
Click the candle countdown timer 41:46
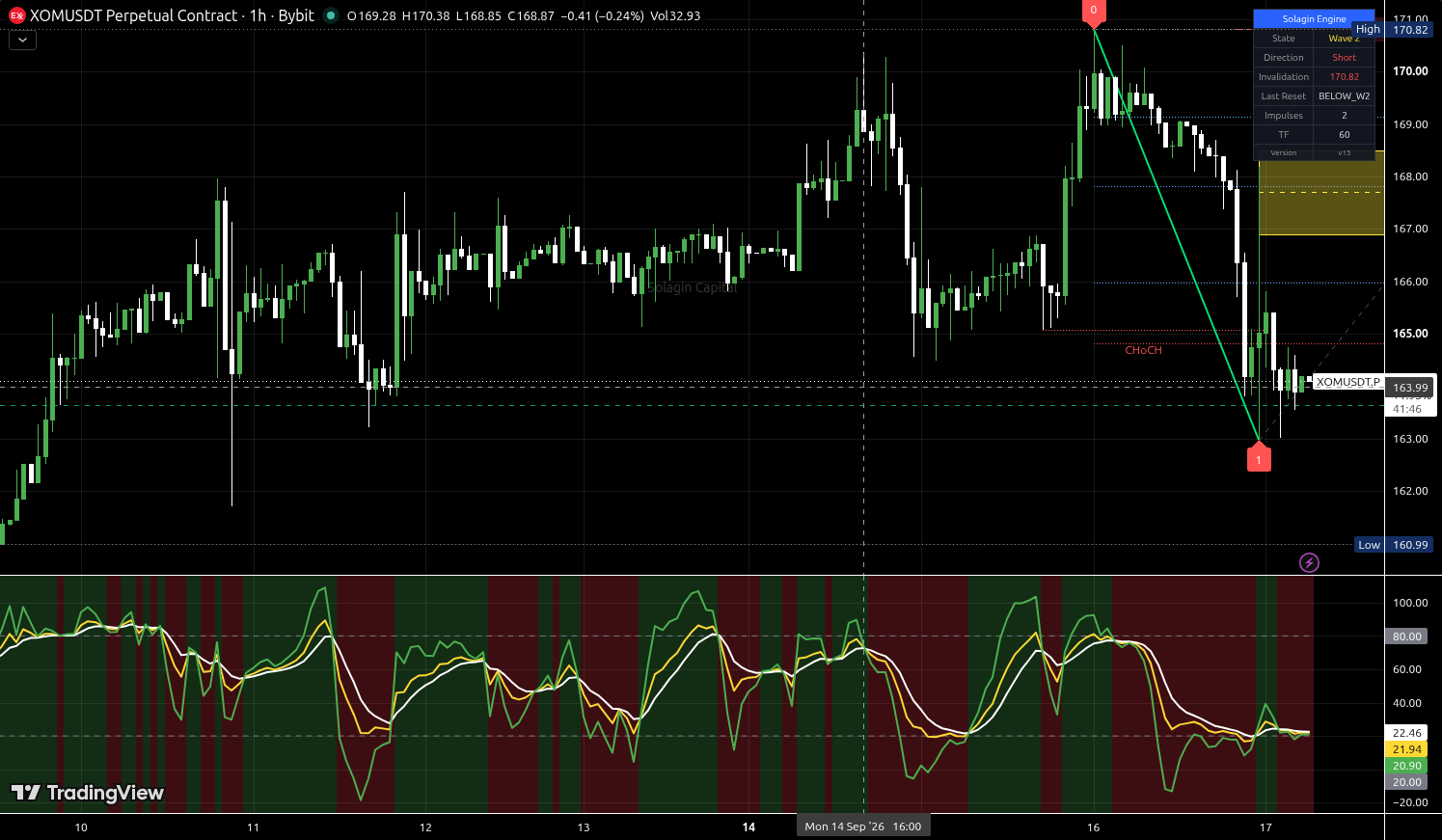[1407, 409]
